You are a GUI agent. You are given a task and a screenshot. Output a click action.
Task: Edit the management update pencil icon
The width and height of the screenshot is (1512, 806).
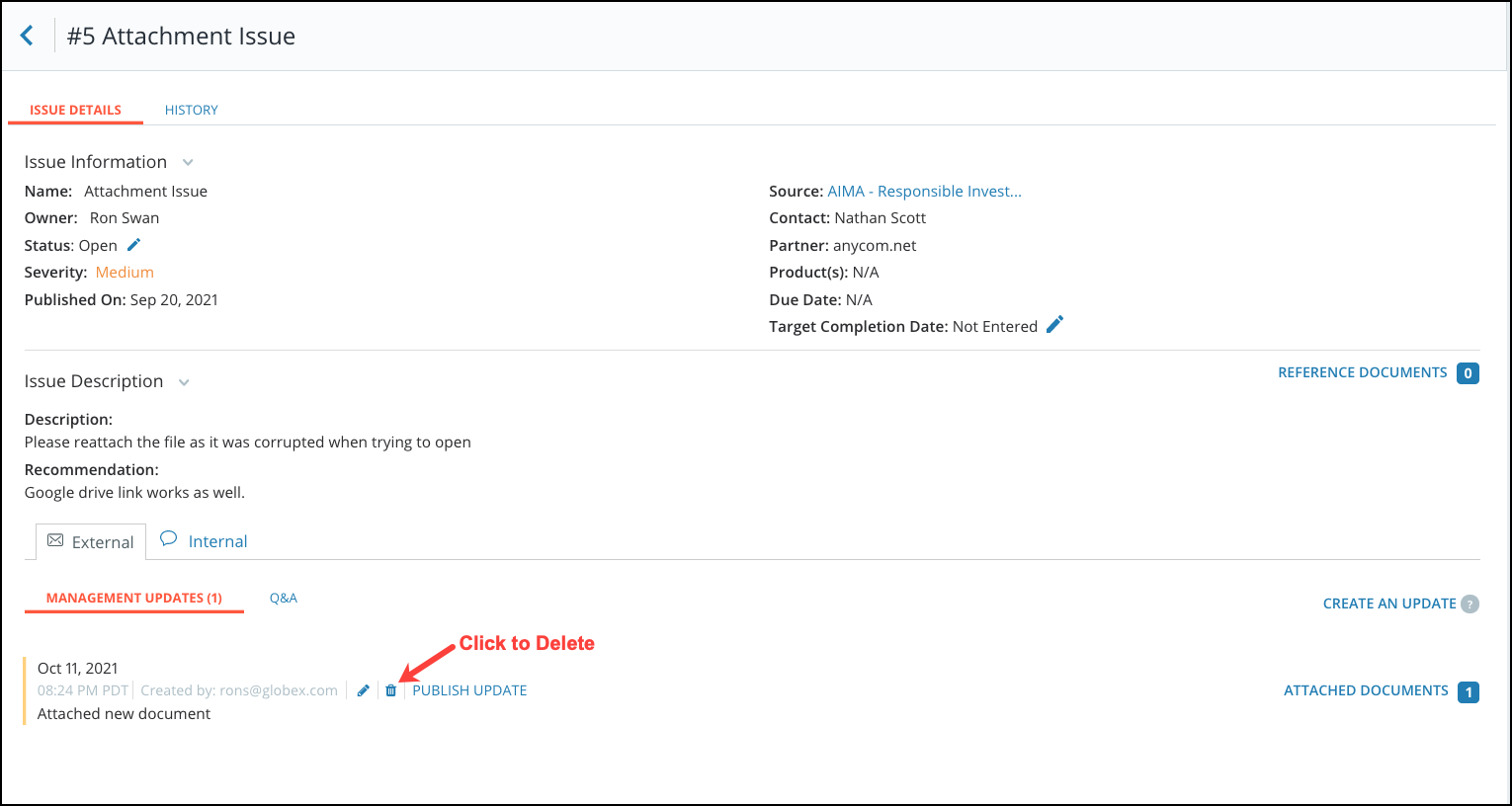point(364,690)
